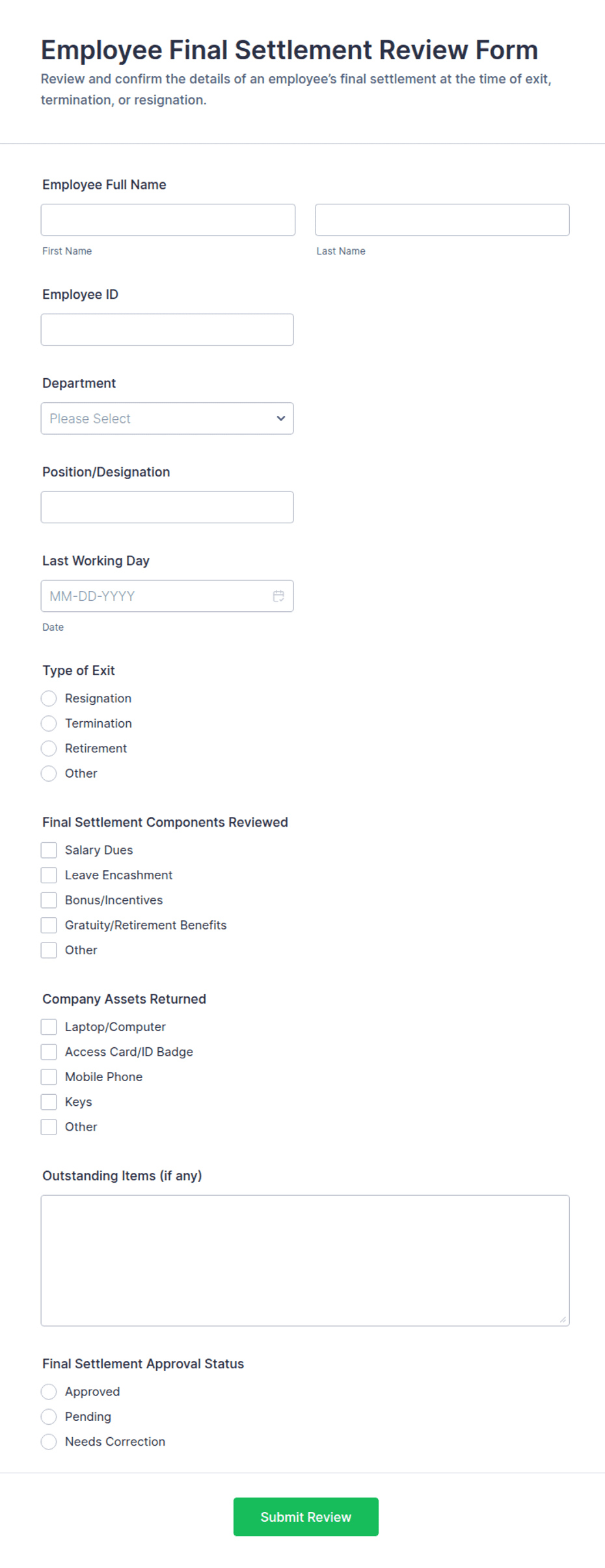Set approval status to Pending

point(49,1416)
